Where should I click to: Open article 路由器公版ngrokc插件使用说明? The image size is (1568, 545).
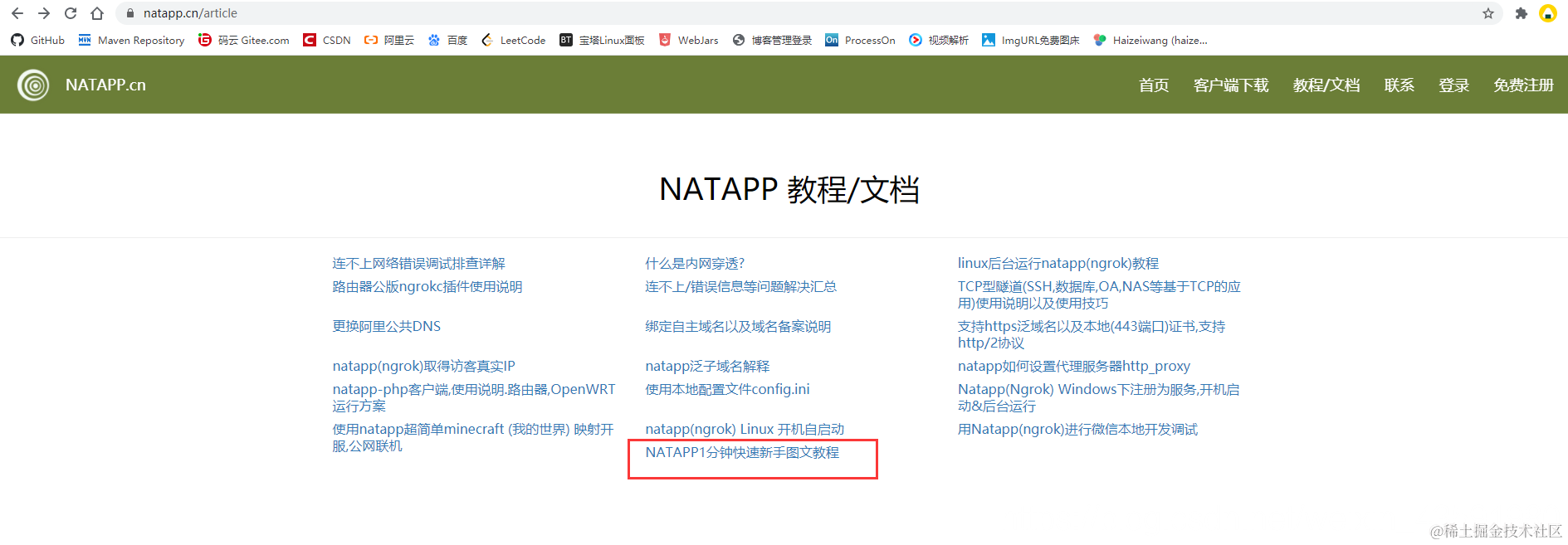point(427,286)
